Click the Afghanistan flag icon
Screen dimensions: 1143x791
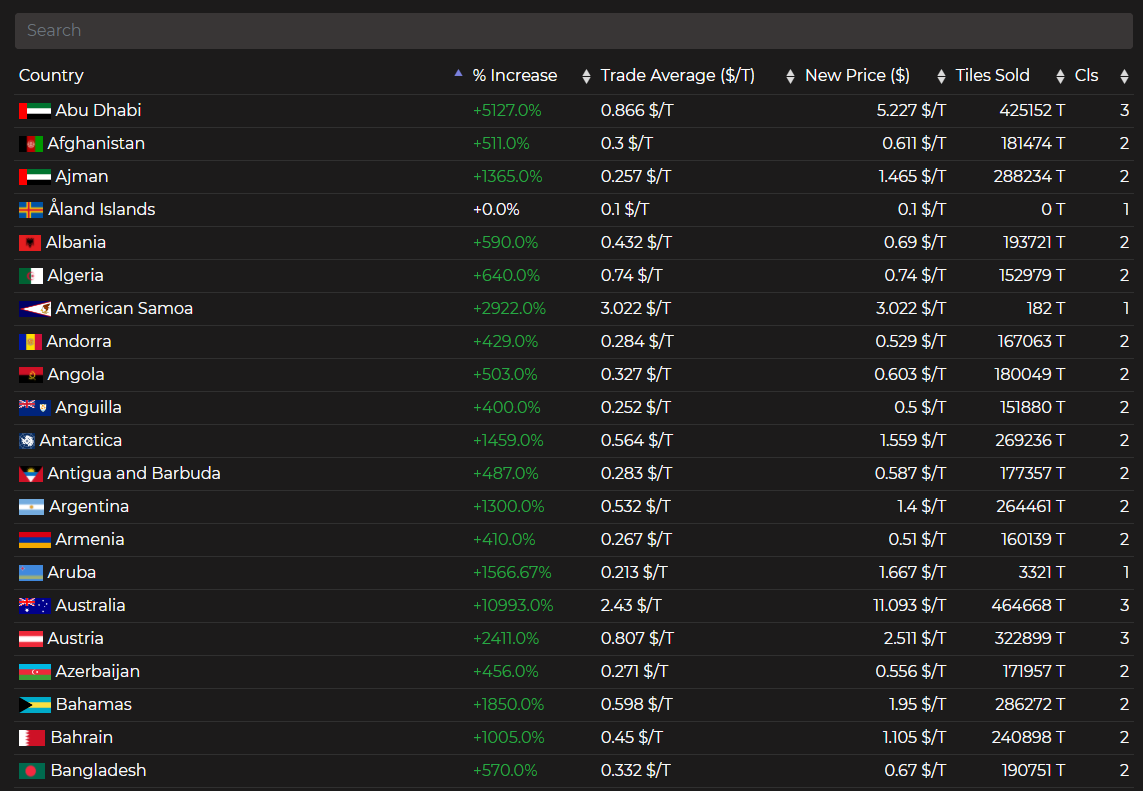31,144
